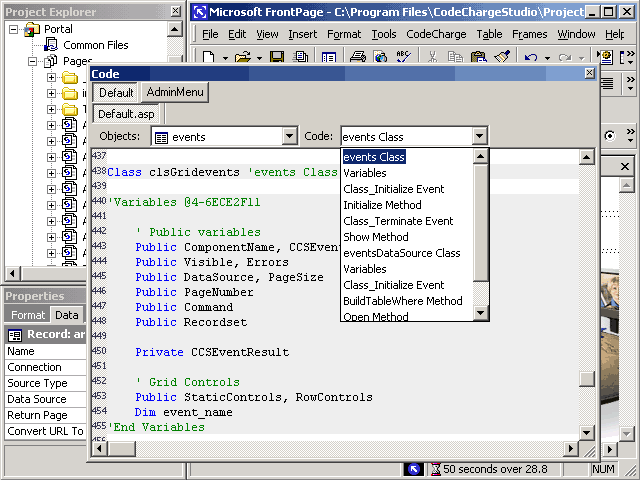Close the Project Explorer panel
Viewport: 640px width, 480px height.
click(176, 12)
